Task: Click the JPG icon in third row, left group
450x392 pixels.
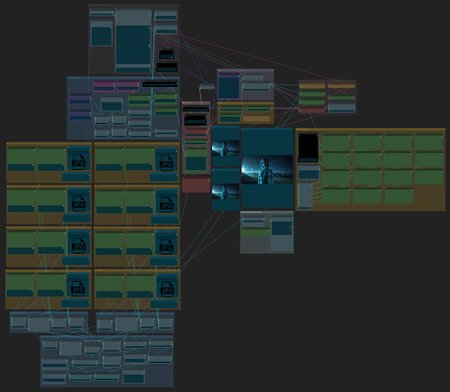Action: [79, 245]
